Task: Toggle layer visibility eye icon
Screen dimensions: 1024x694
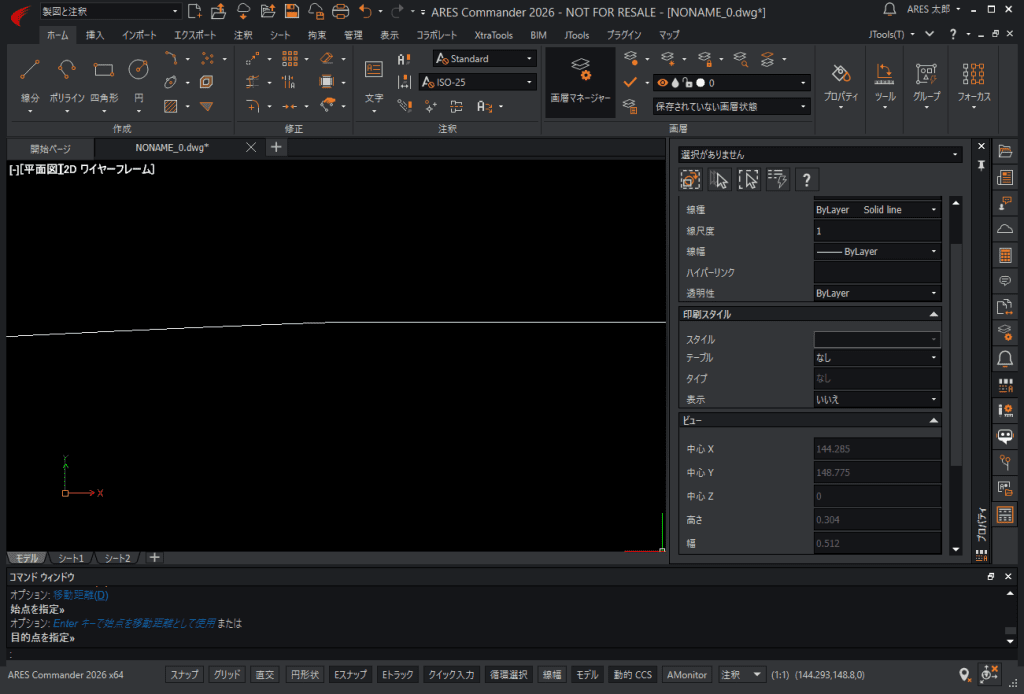Action: tap(662, 83)
